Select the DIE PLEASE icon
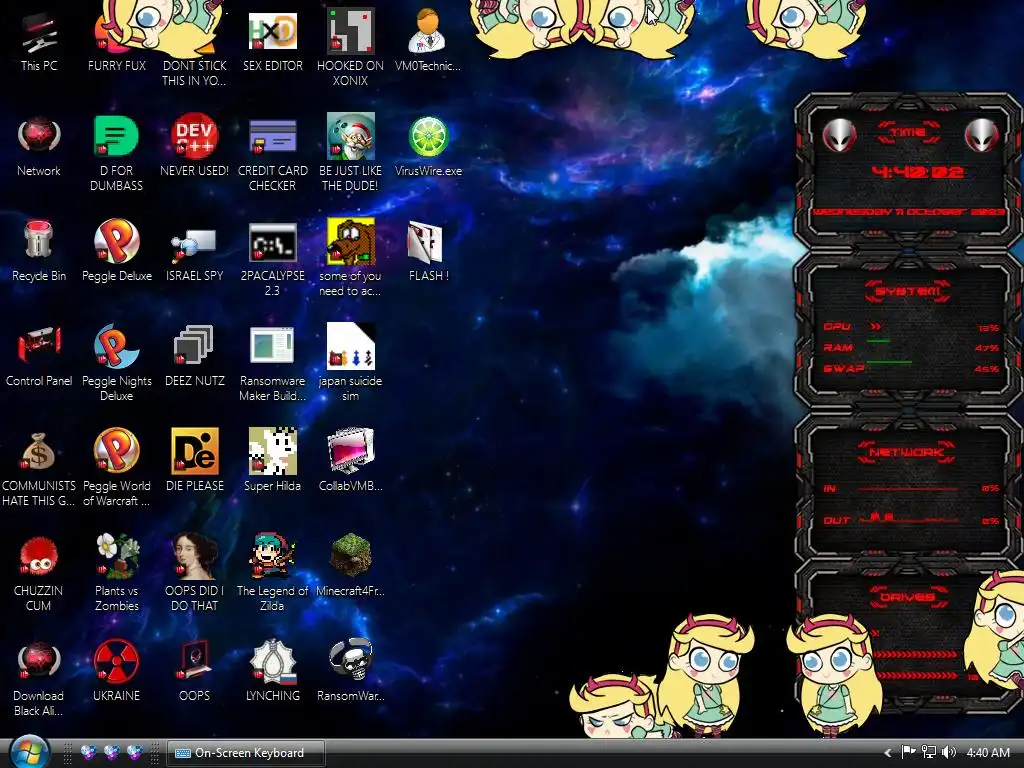This screenshot has width=1024, height=768. point(194,451)
